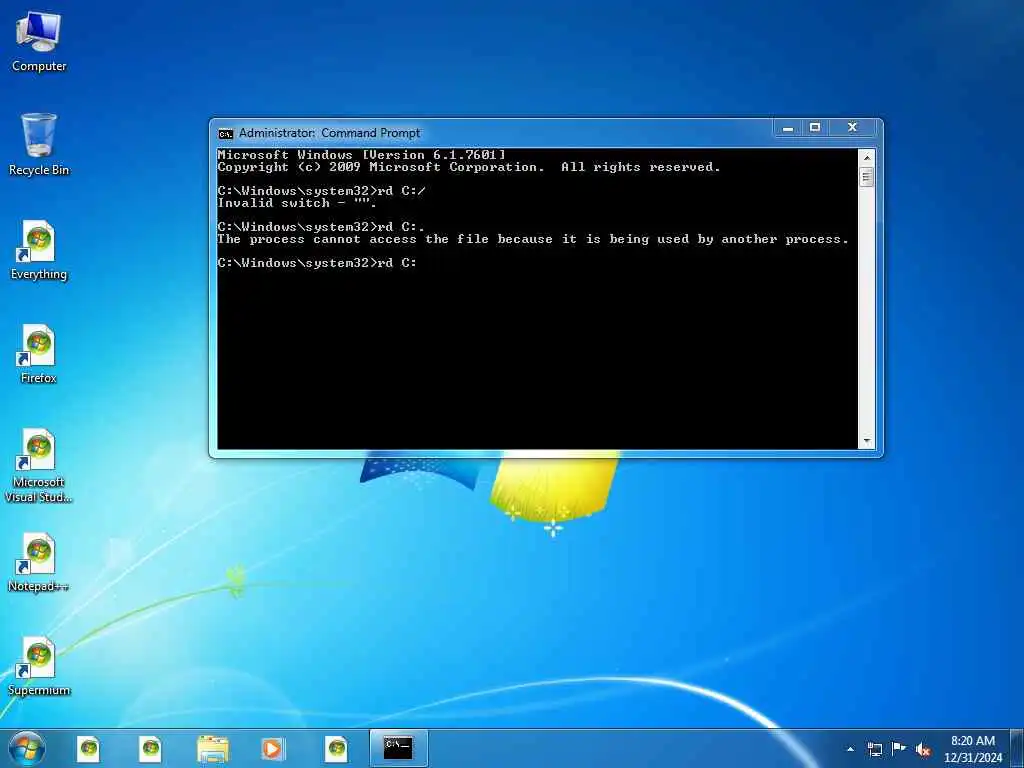Maximize the Command Prompt window

[x=815, y=128]
